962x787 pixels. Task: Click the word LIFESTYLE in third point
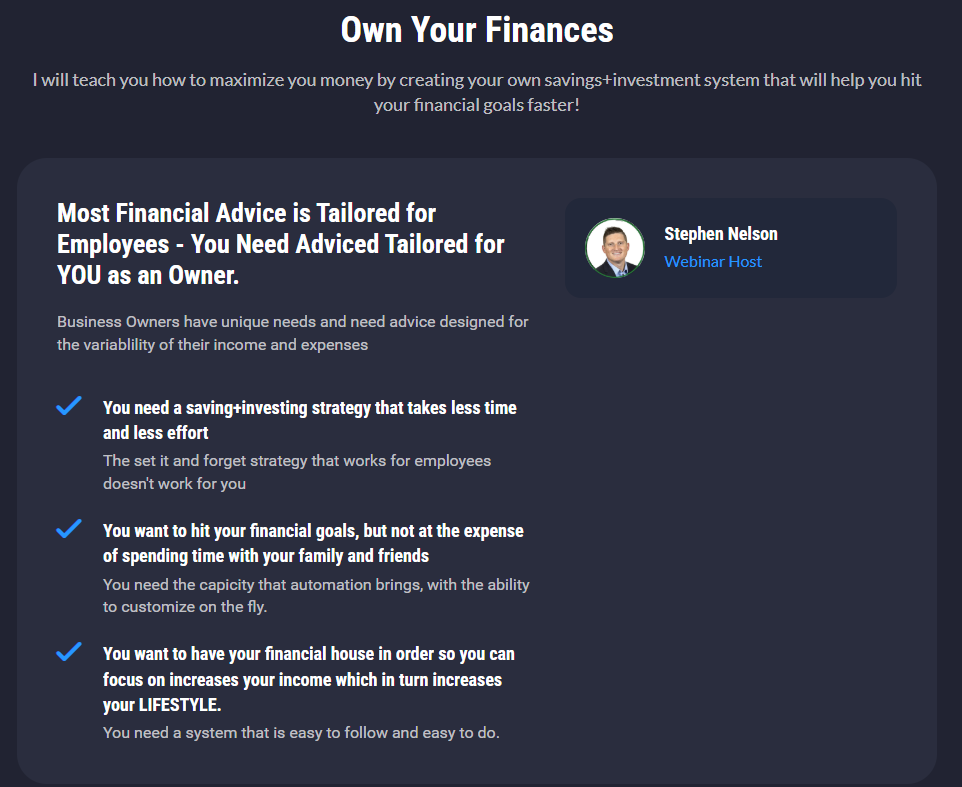(179, 705)
